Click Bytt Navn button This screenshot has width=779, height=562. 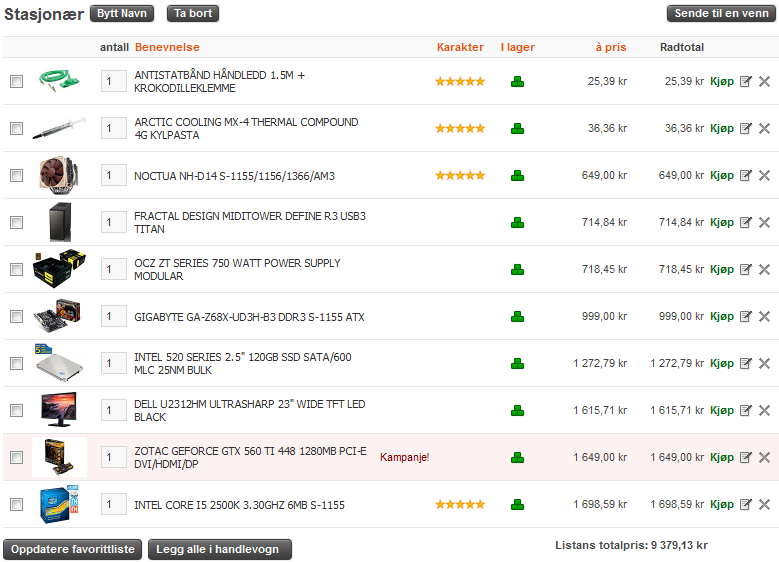coord(122,13)
